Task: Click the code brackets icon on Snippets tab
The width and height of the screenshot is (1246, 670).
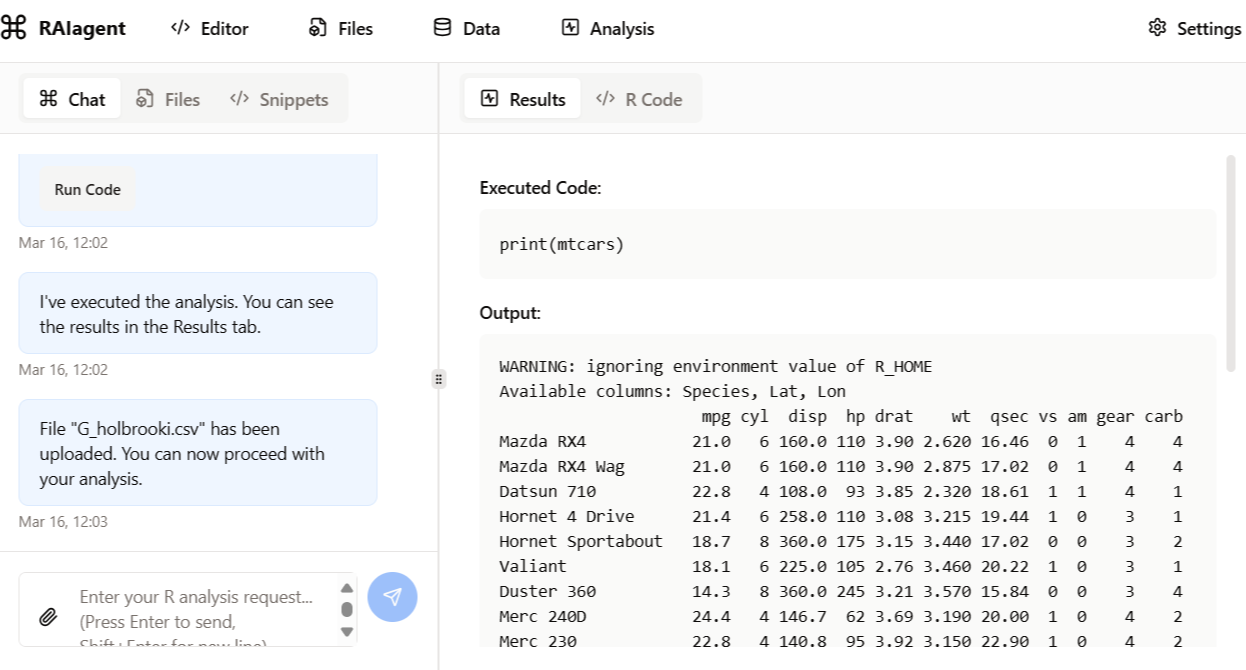Action: click(x=239, y=98)
